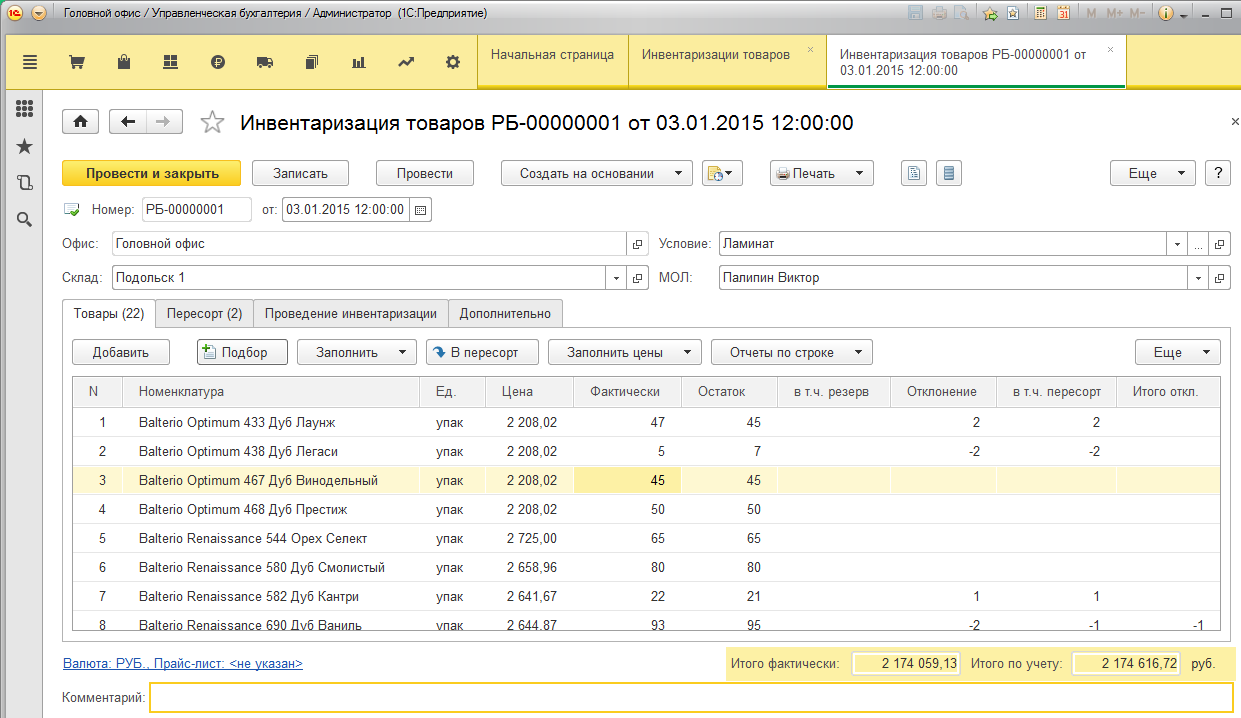Open Search magnifier in left sidebar
Screen dimensions: 1241x718
click(x=24, y=219)
